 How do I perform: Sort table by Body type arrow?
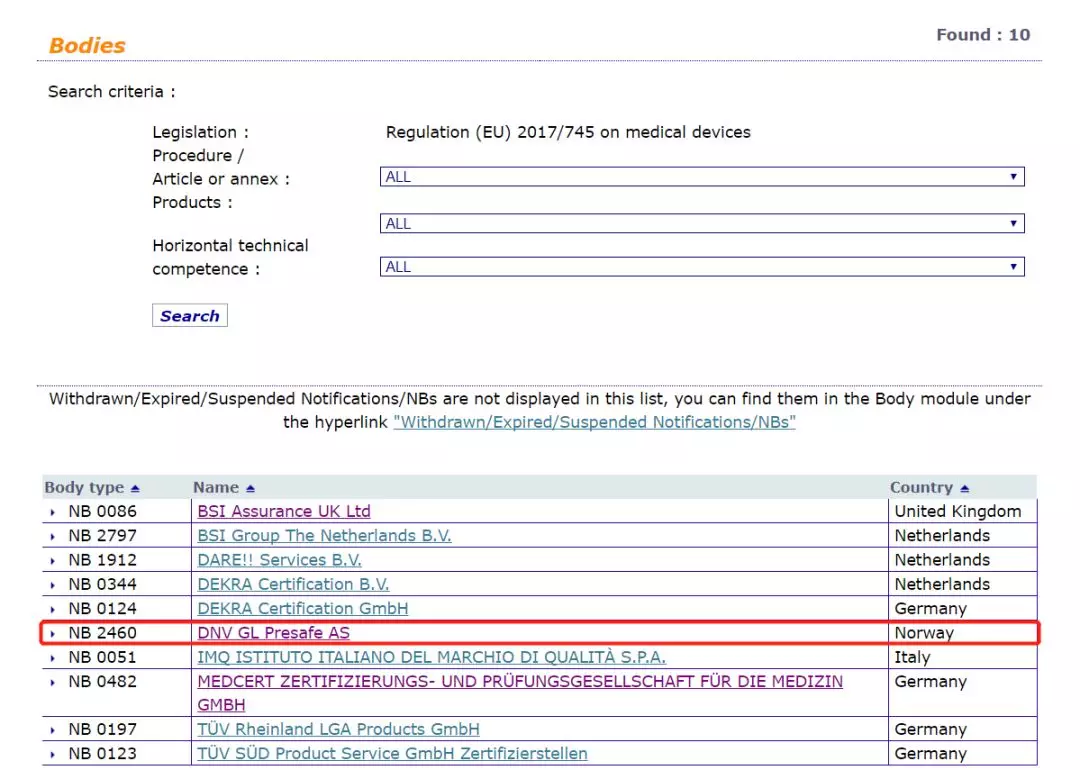point(135,488)
